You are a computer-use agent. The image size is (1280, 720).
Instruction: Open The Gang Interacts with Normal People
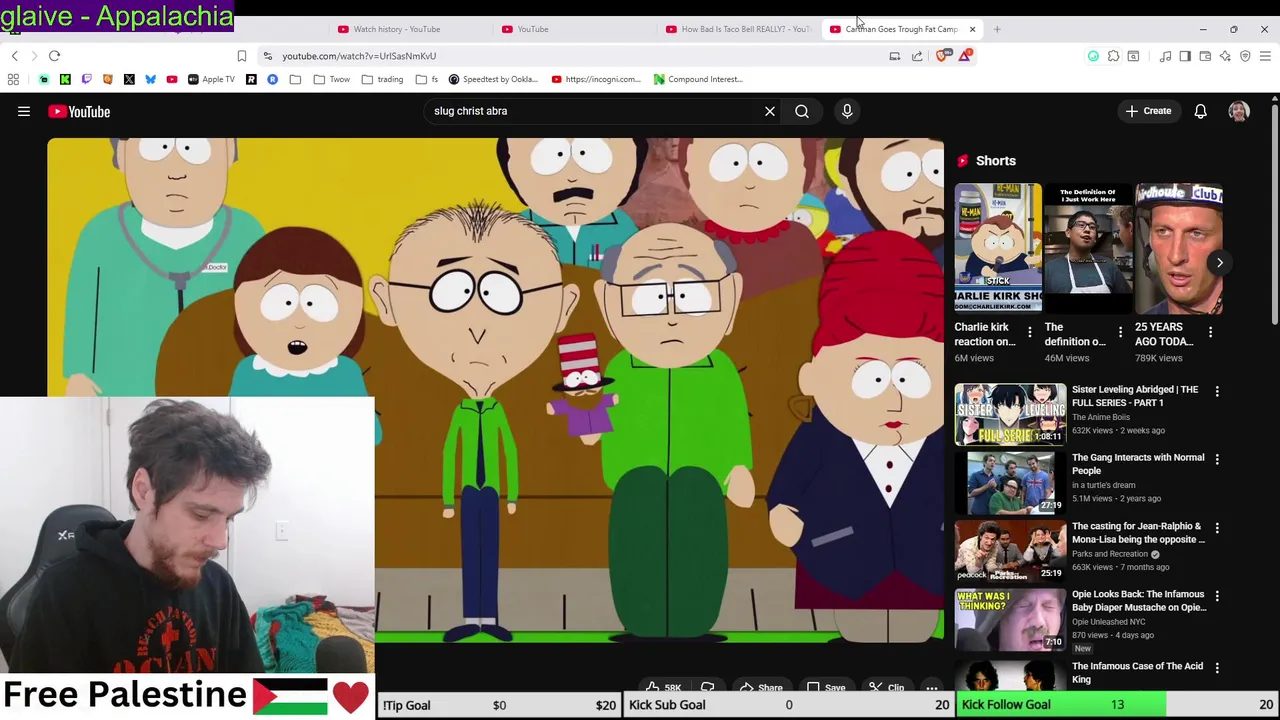click(x=1138, y=464)
